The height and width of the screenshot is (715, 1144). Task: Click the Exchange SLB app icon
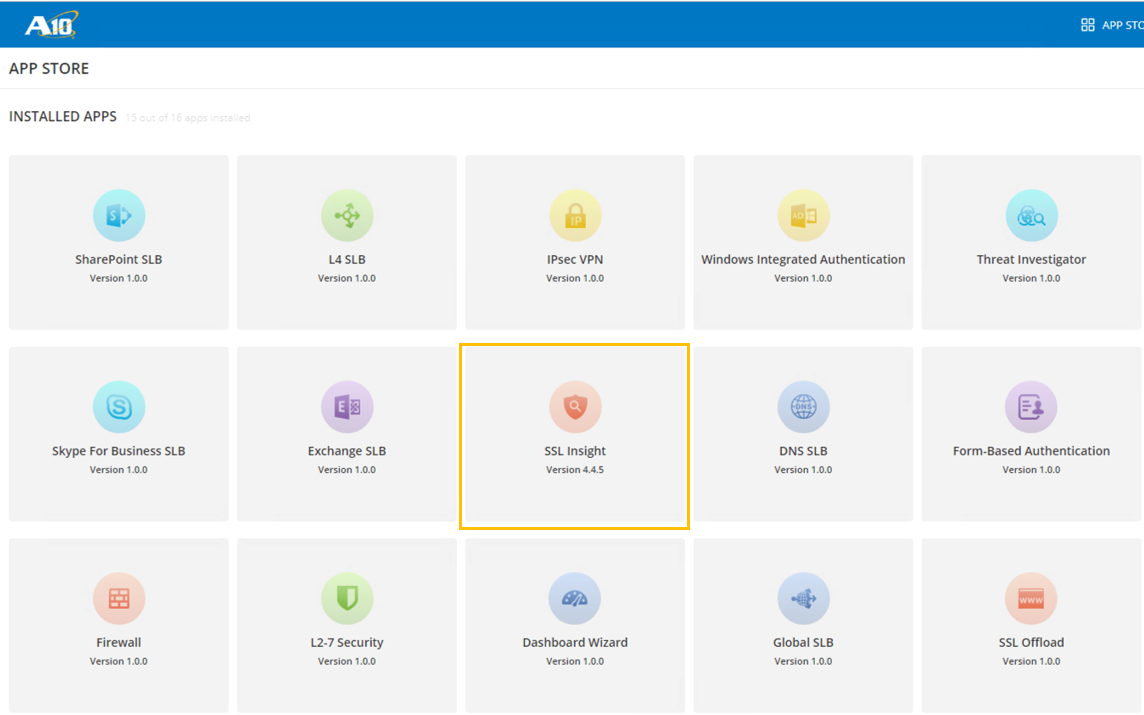[347, 407]
